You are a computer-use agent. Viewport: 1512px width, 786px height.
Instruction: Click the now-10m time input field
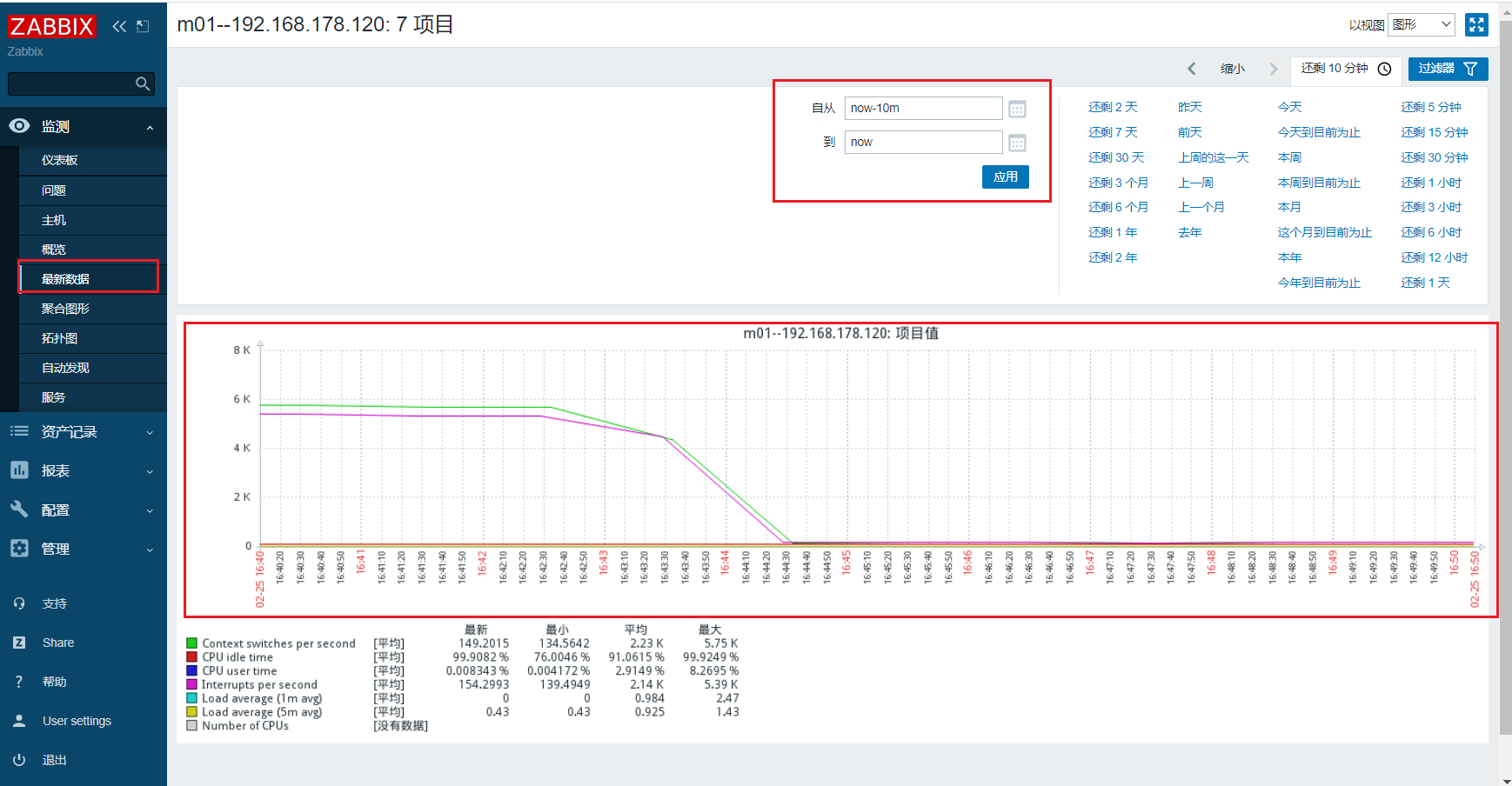[x=923, y=108]
